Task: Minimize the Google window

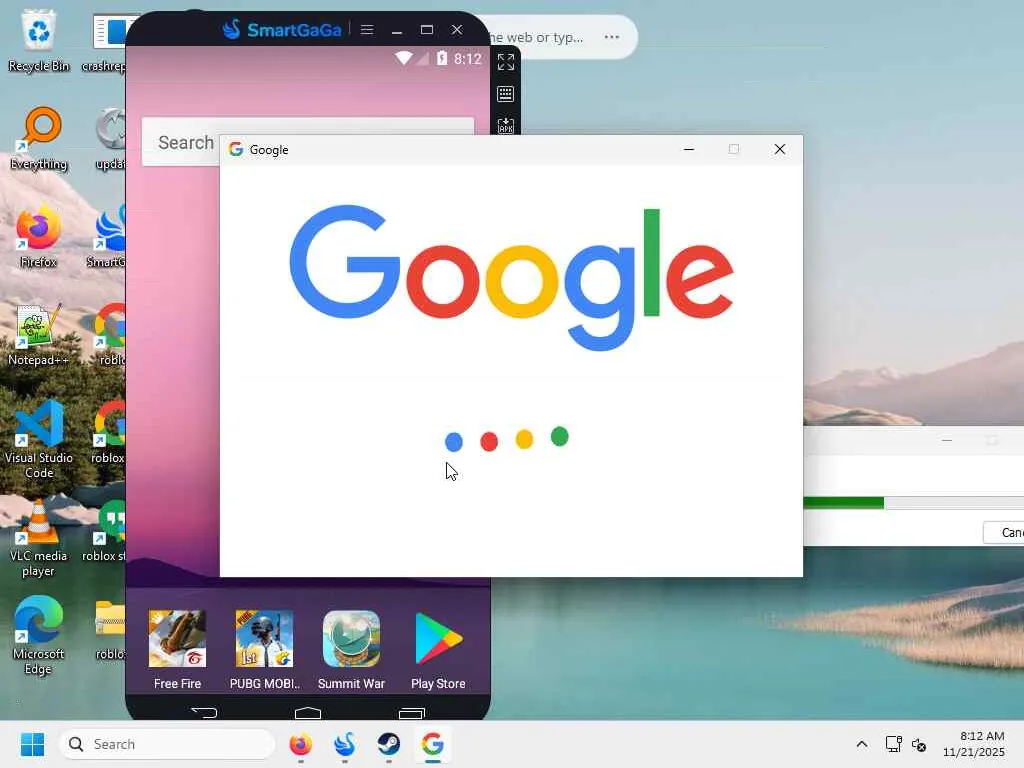Action: click(689, 150)
